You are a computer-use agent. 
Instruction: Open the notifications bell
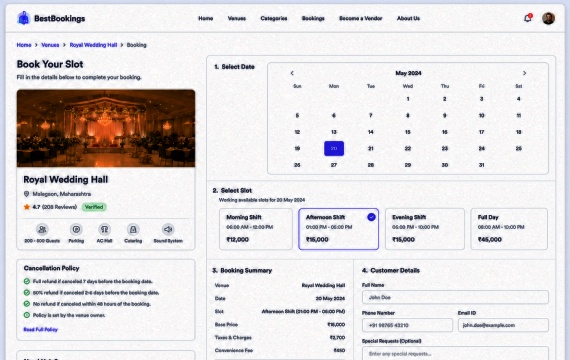tap(527, 18)
